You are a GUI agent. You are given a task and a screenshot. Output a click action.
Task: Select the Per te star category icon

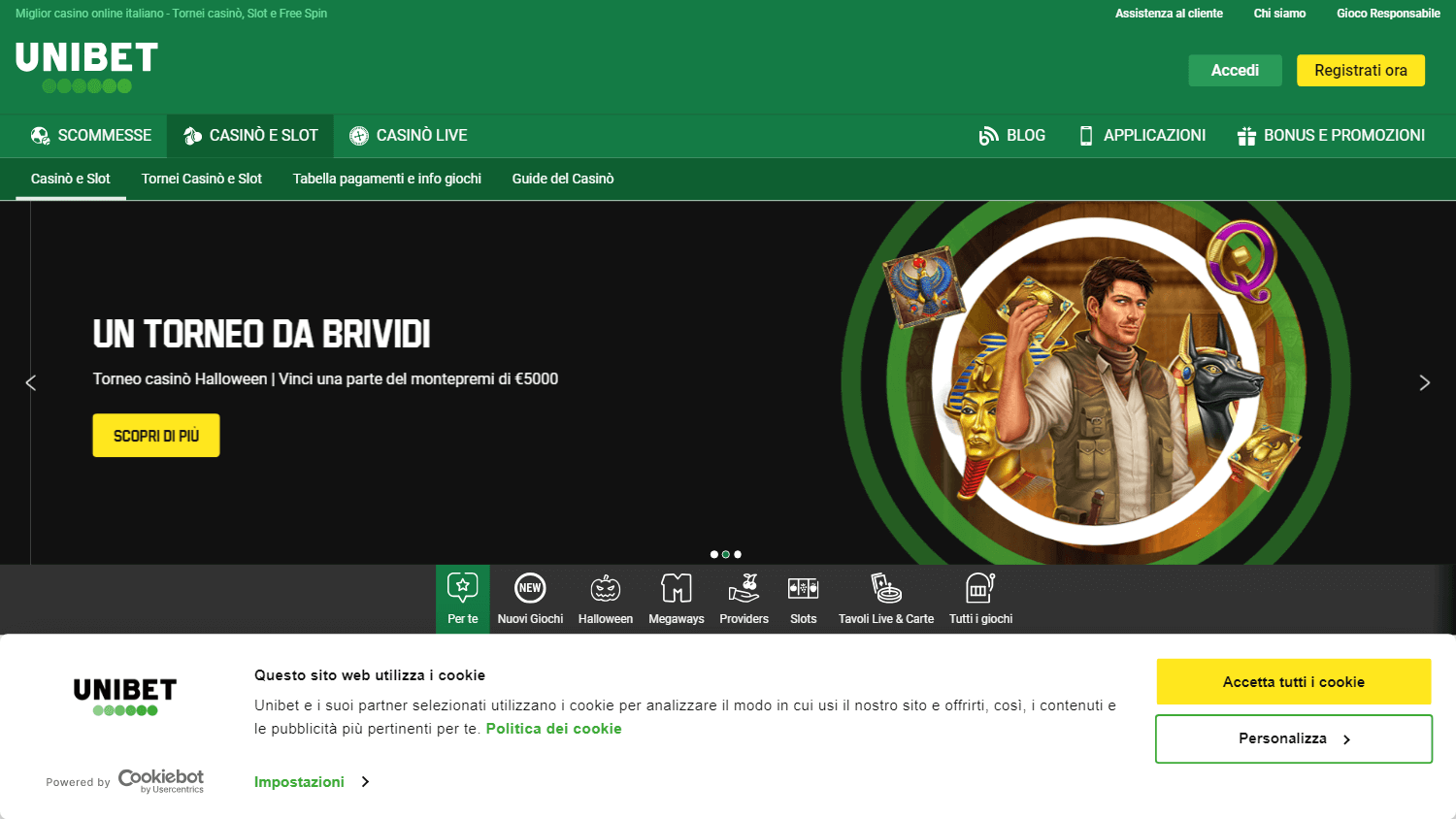pos(463,588)
